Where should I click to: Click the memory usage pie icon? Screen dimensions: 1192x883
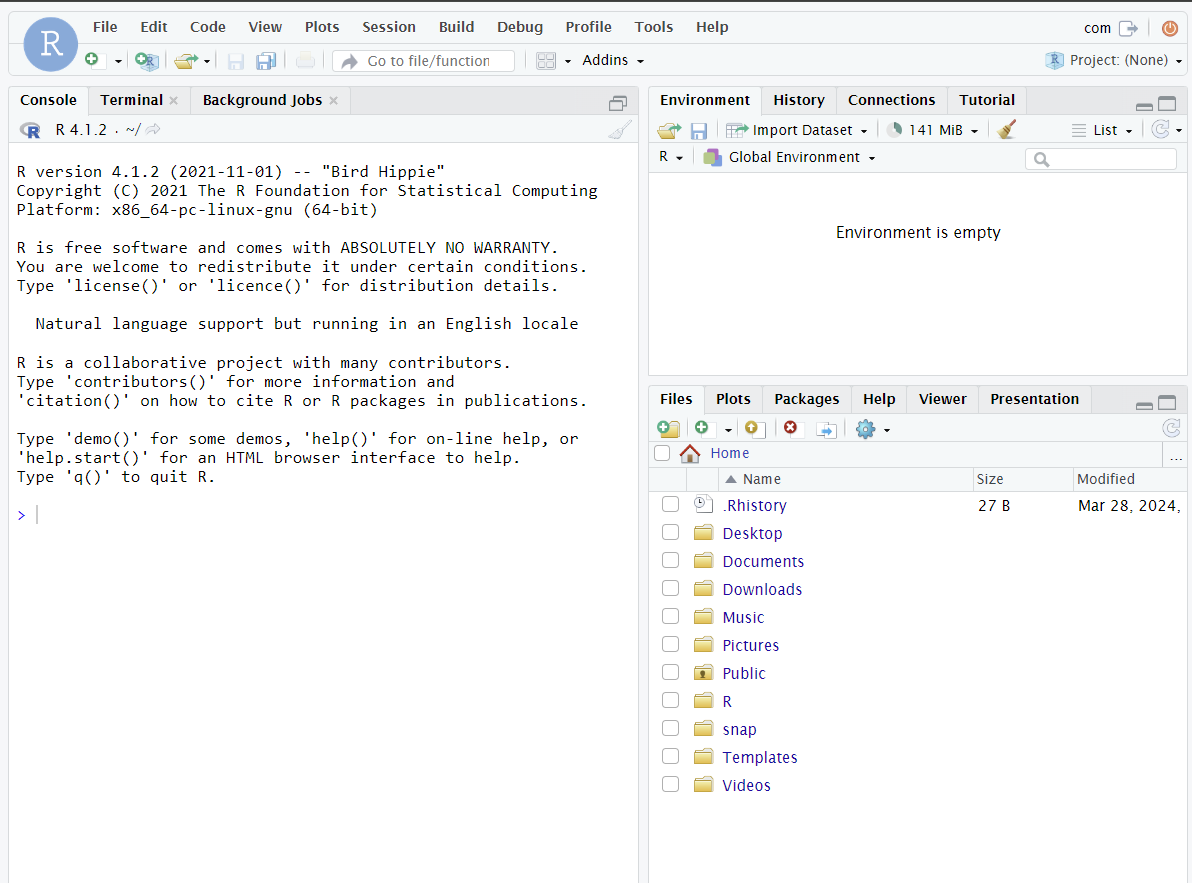point(895,130)
